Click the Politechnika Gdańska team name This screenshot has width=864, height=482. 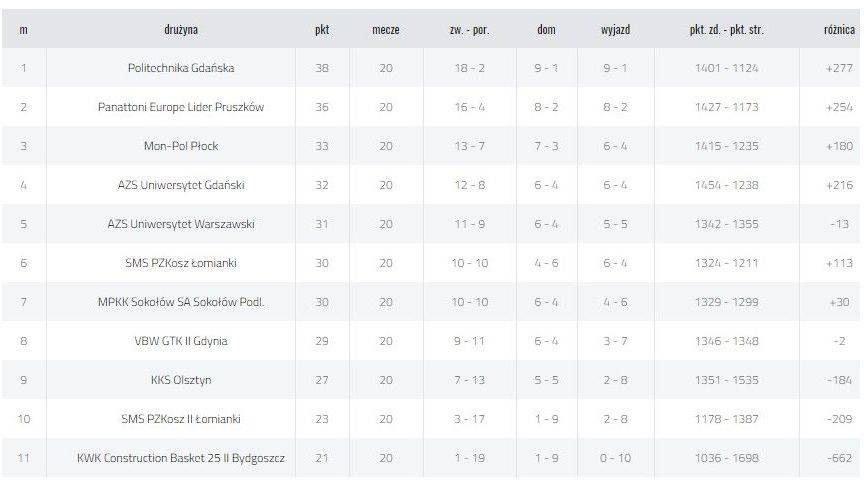[x=181, y=68]
